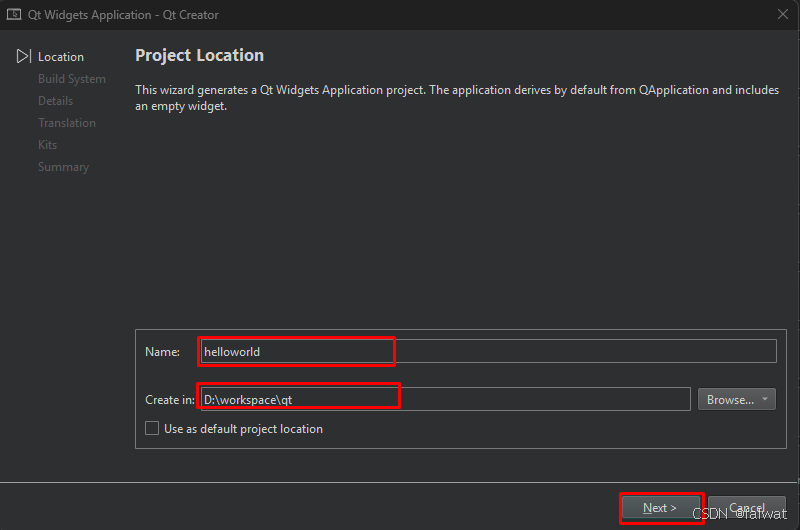The width and height of the screenshot is (800, 530).
Task: Click the Create in: label
Action: click(170, 399)
